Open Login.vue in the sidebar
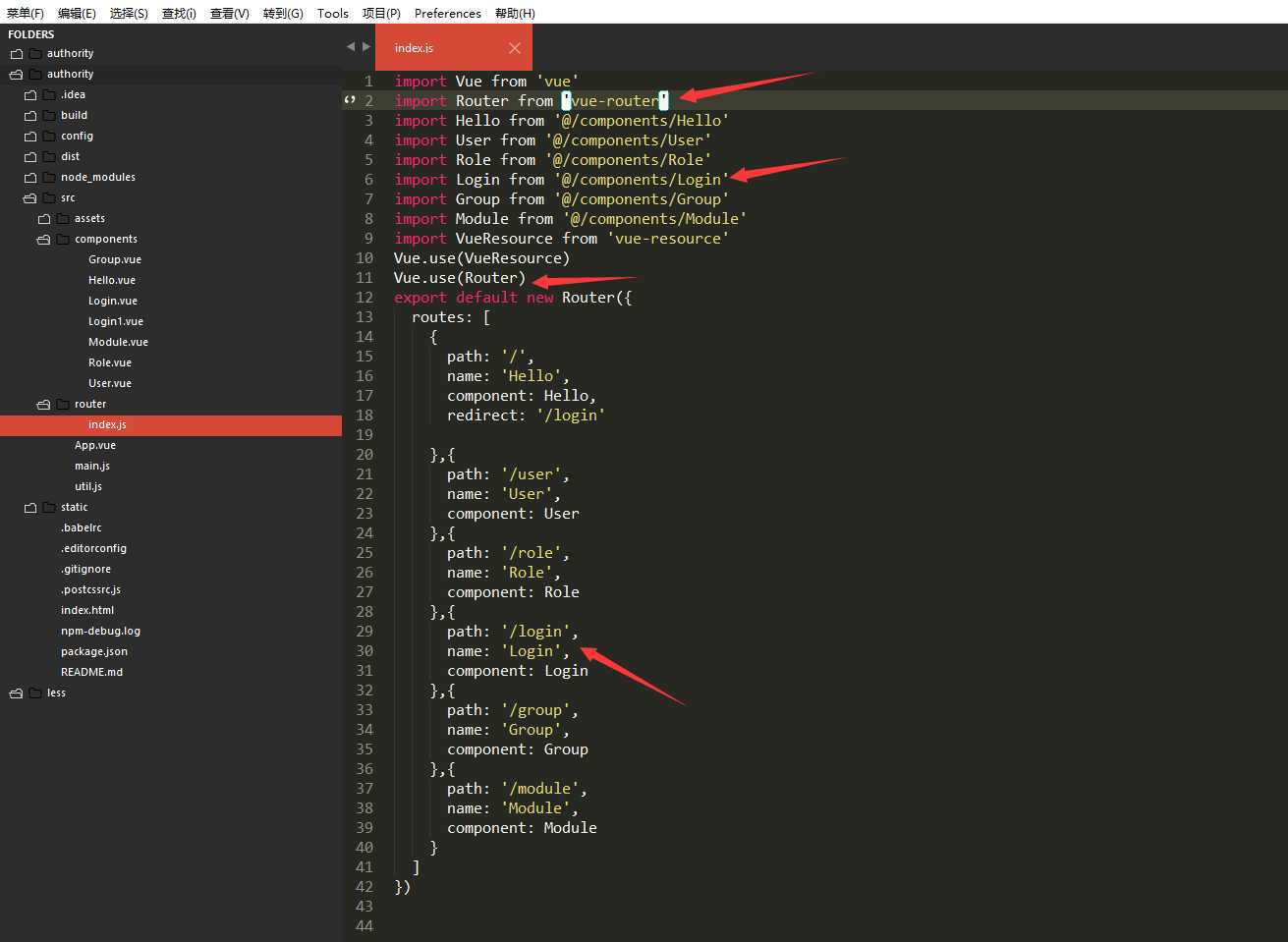 pyautogui.click(x=113, y=302)
